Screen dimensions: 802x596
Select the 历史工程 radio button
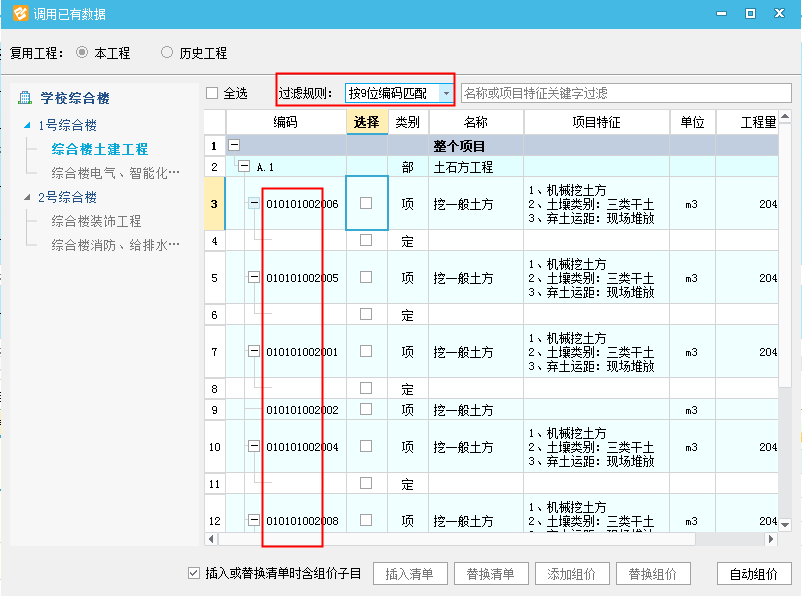[x=167, y=52]
